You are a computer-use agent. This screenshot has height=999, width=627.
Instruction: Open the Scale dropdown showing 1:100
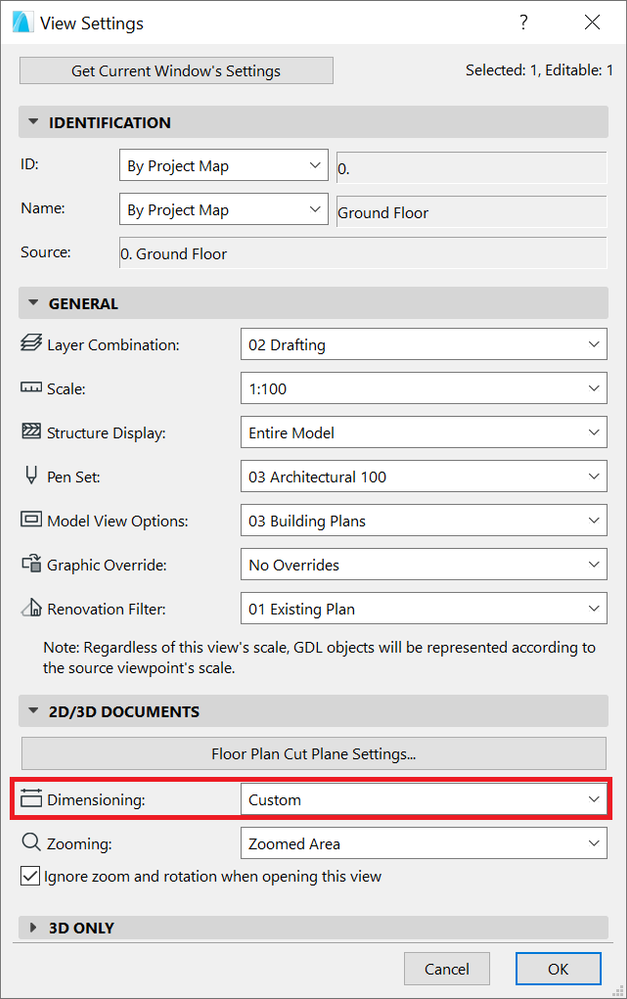424,389
